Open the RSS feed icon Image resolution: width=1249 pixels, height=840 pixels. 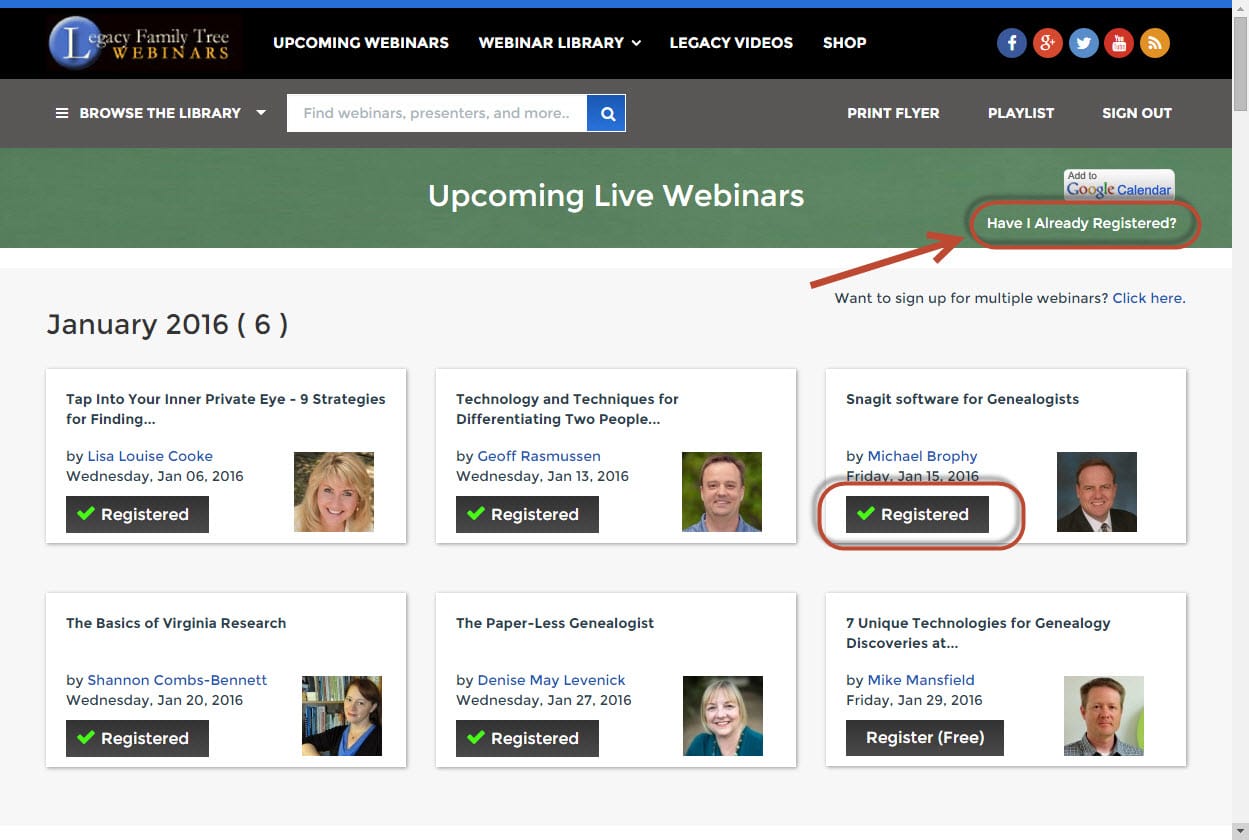click(1155, 43)
